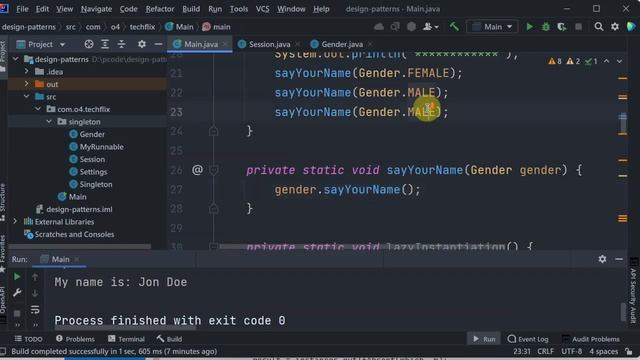
Task: Open Main run configuration dropdown
Action: click(492, 27)
